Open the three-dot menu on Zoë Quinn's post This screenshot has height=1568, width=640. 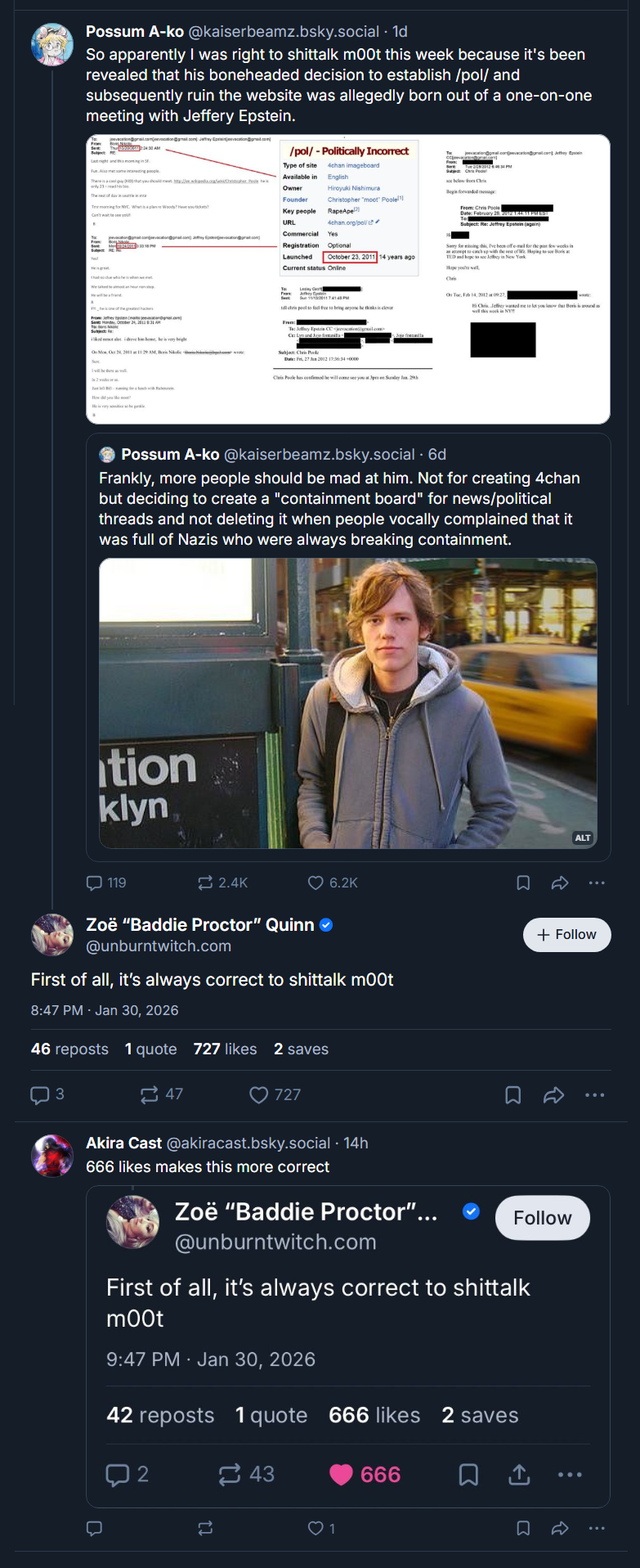[x=595, y=1094]
